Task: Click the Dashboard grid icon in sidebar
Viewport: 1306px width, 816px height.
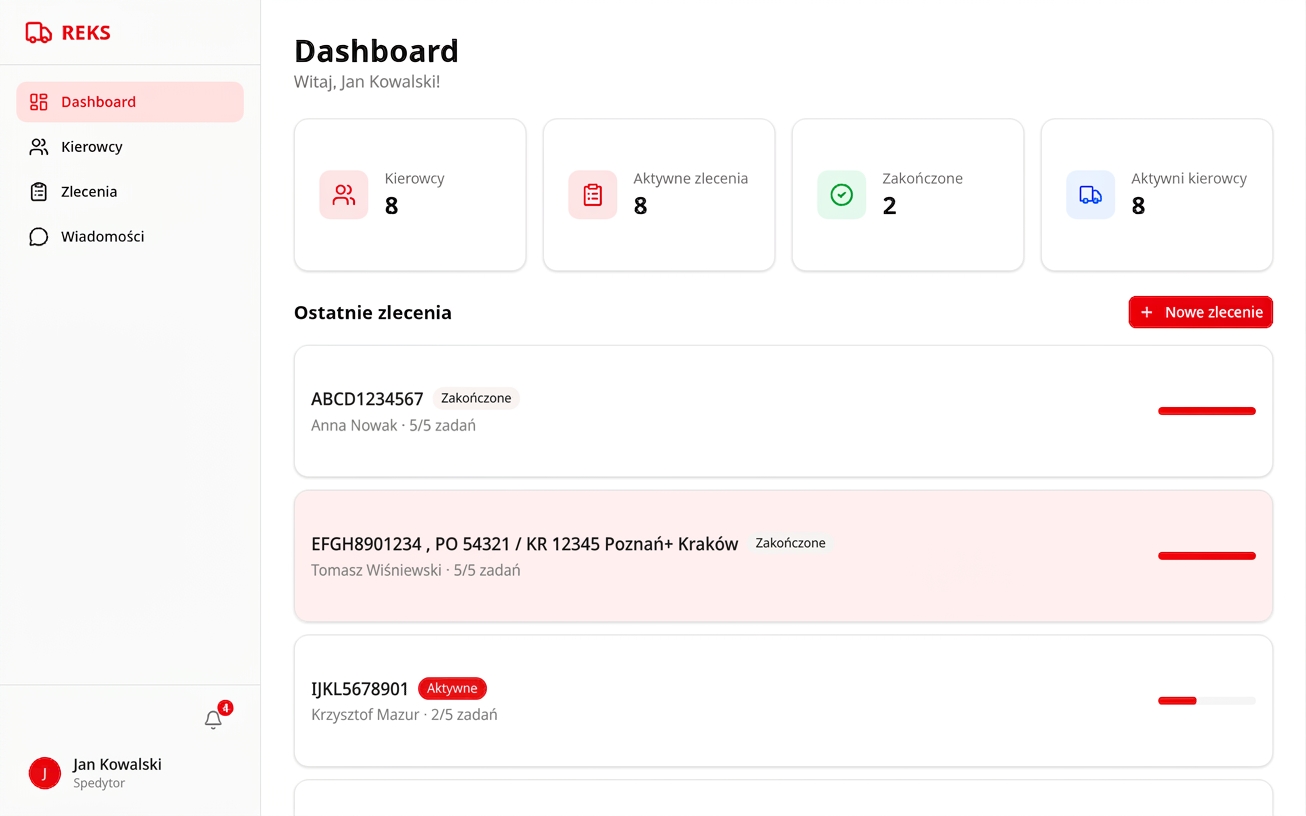Action: (39, 102)
